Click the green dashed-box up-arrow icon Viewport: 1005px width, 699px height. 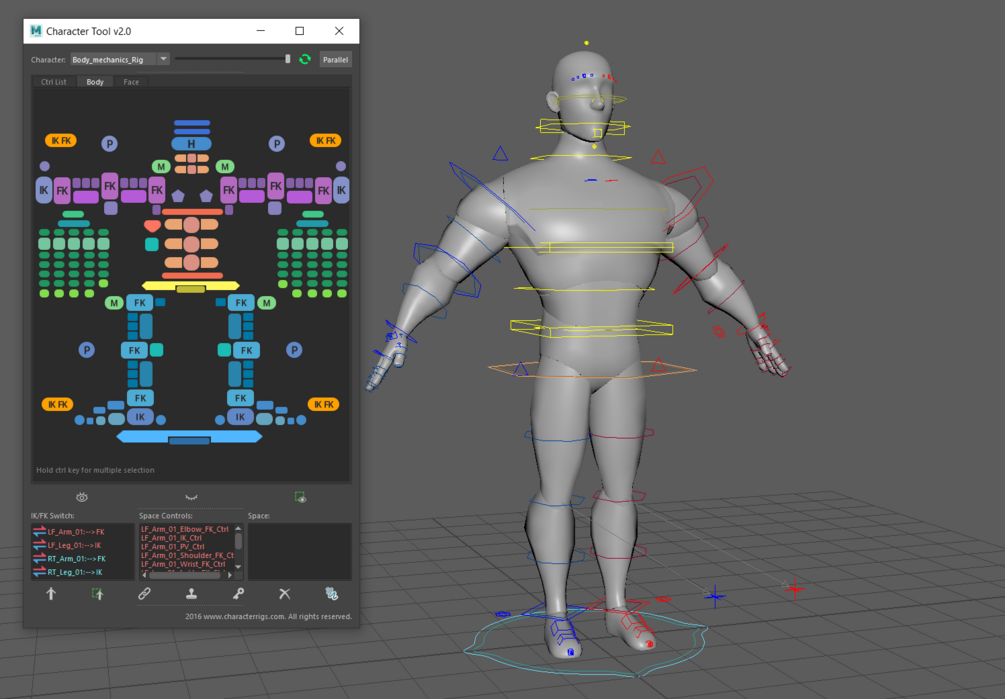97,594
